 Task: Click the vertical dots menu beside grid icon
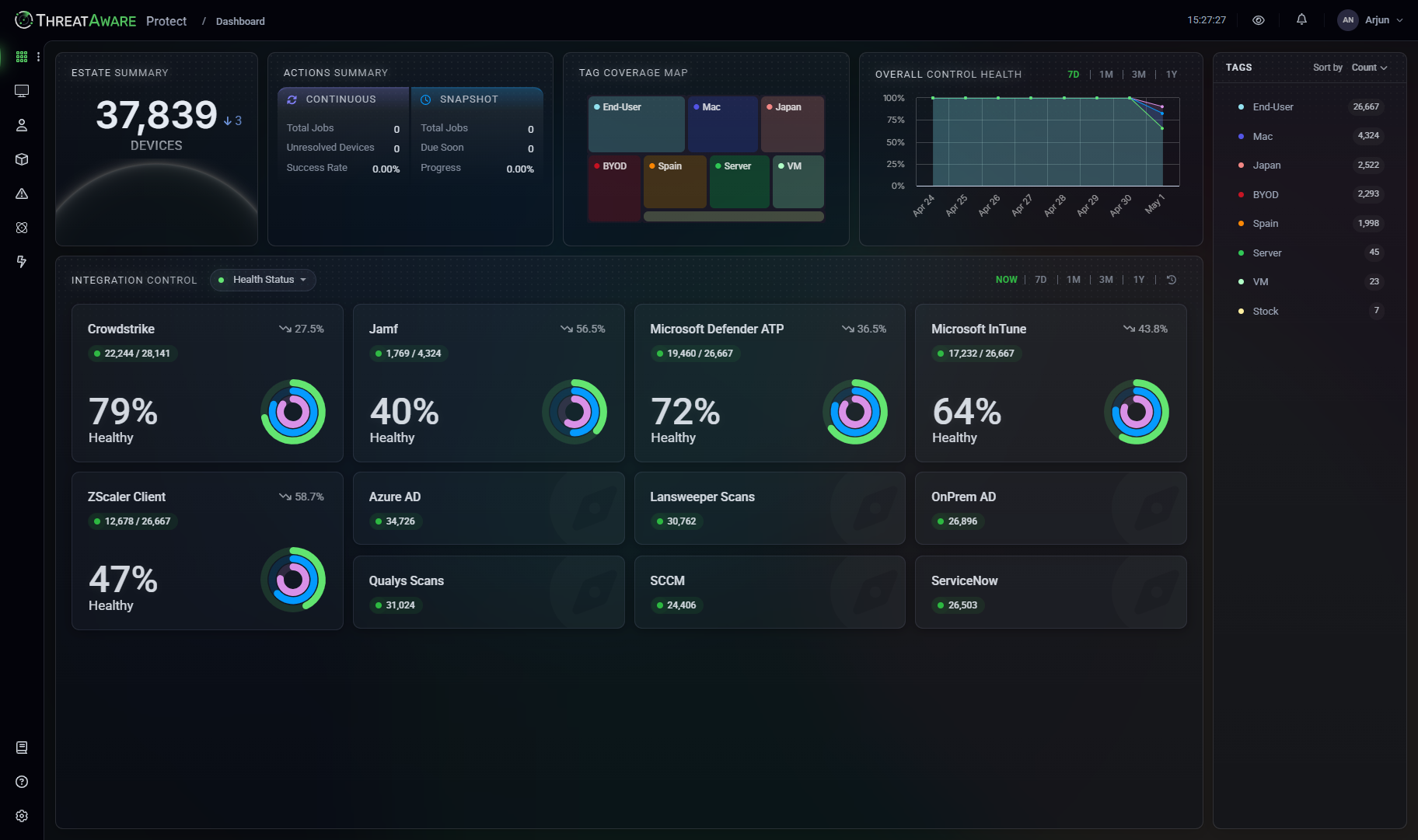(x=38, y=57)
